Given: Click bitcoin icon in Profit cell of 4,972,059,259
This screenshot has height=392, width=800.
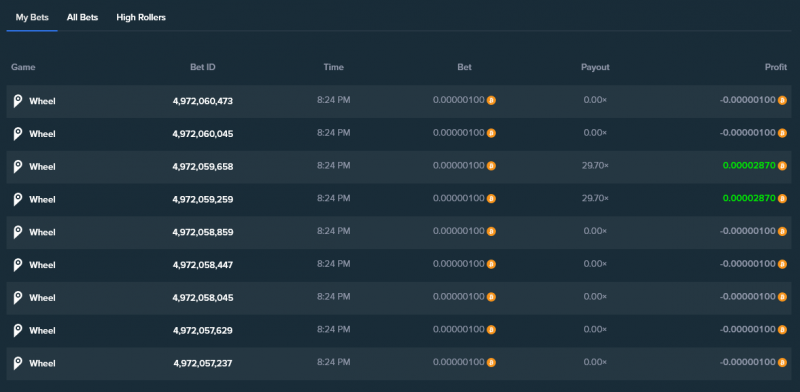Looking at the screenshot, I should point(782,199).
